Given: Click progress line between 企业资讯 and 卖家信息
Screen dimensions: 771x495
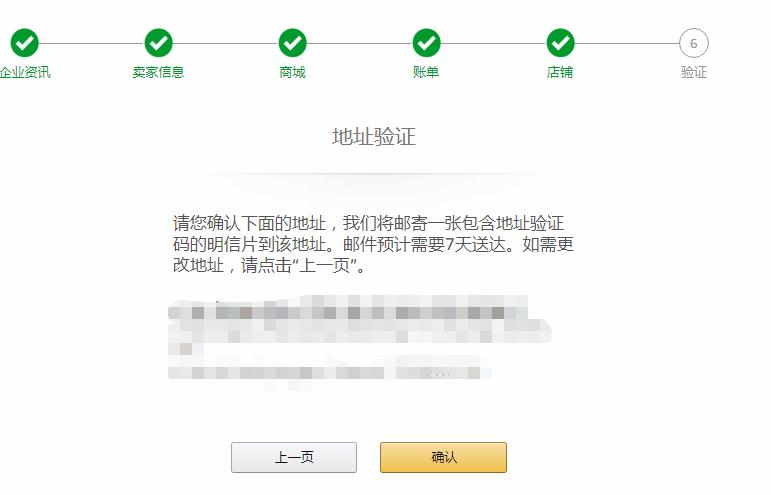Looking at the screenshot, I should coord(91,43).
